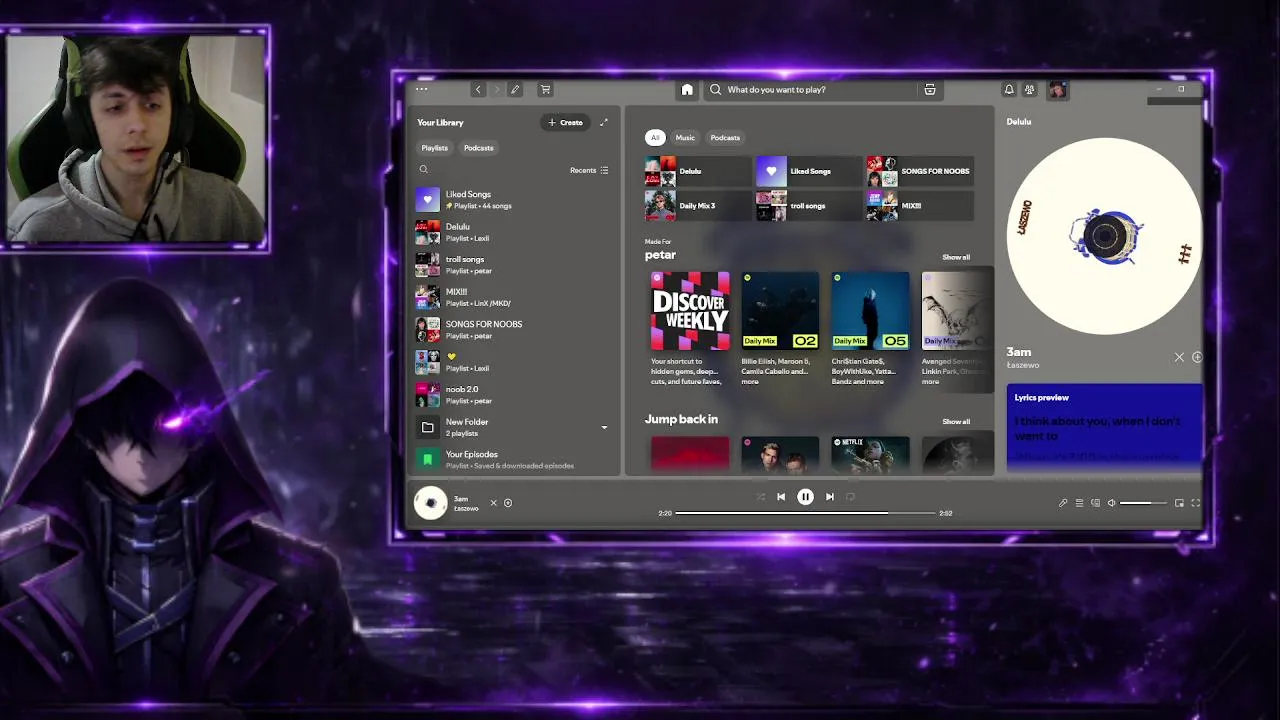Click the search input field
Viewport: 1280px width, 720px height.
[x=823, y=89]
